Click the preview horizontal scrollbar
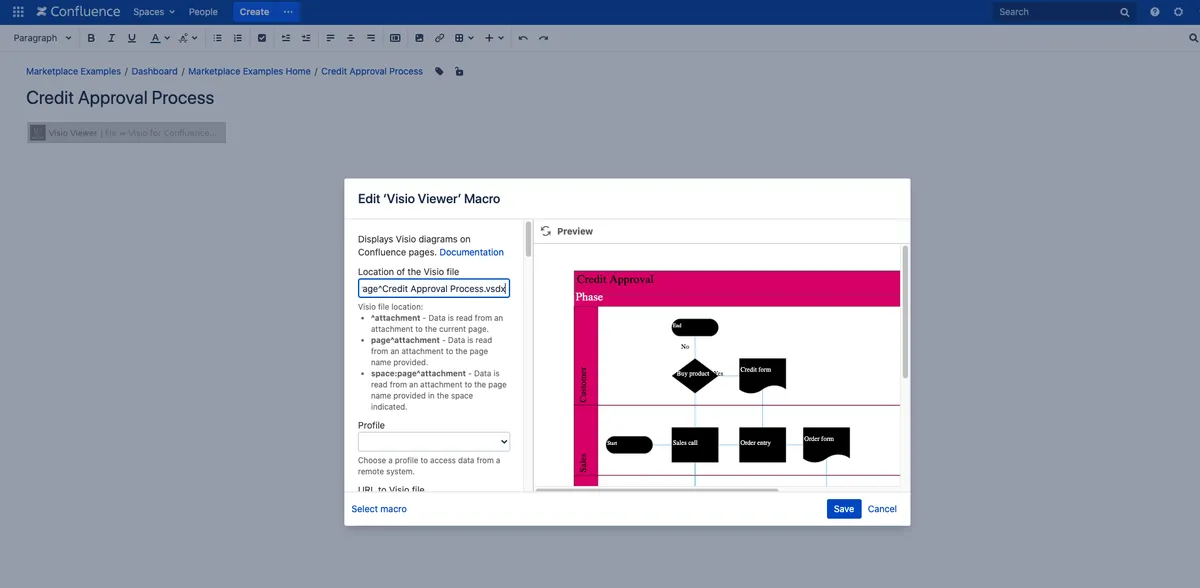This screenshot has height=588, width=1200. click(656, 490)
